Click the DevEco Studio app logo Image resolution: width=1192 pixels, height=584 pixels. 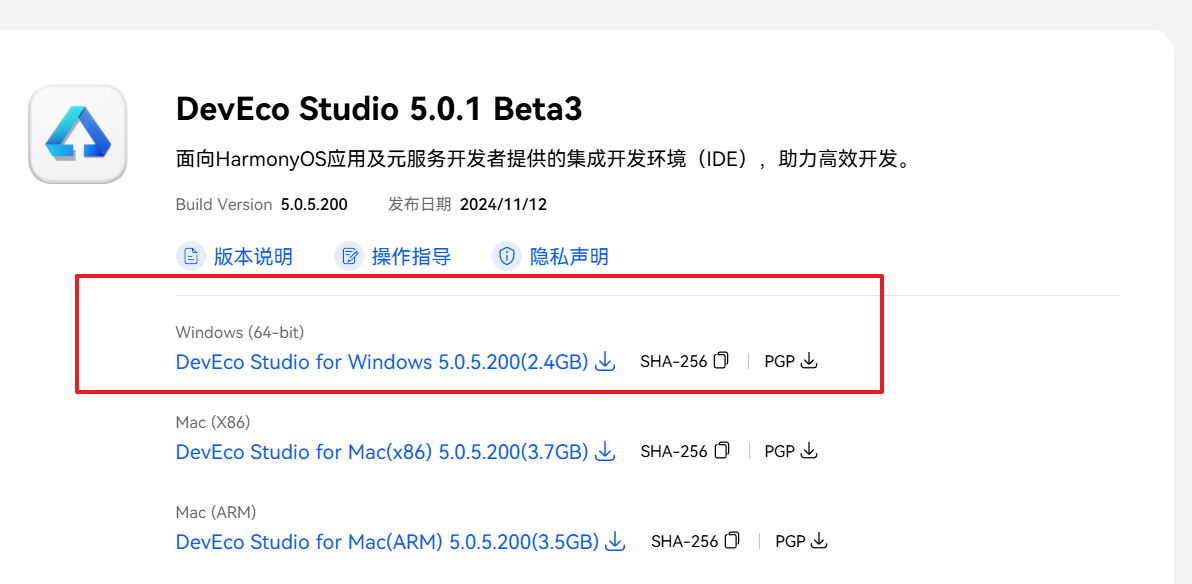tap(78, 135)
